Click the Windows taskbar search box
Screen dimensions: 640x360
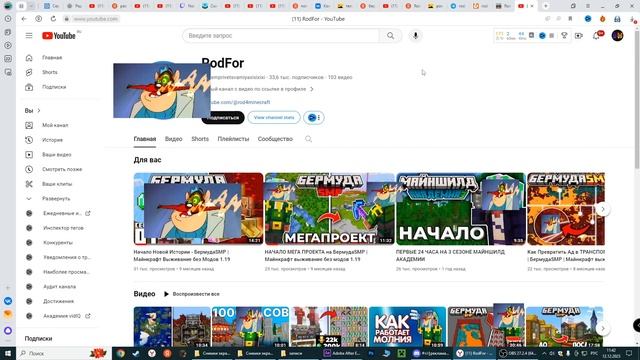(x=63, y=353)
